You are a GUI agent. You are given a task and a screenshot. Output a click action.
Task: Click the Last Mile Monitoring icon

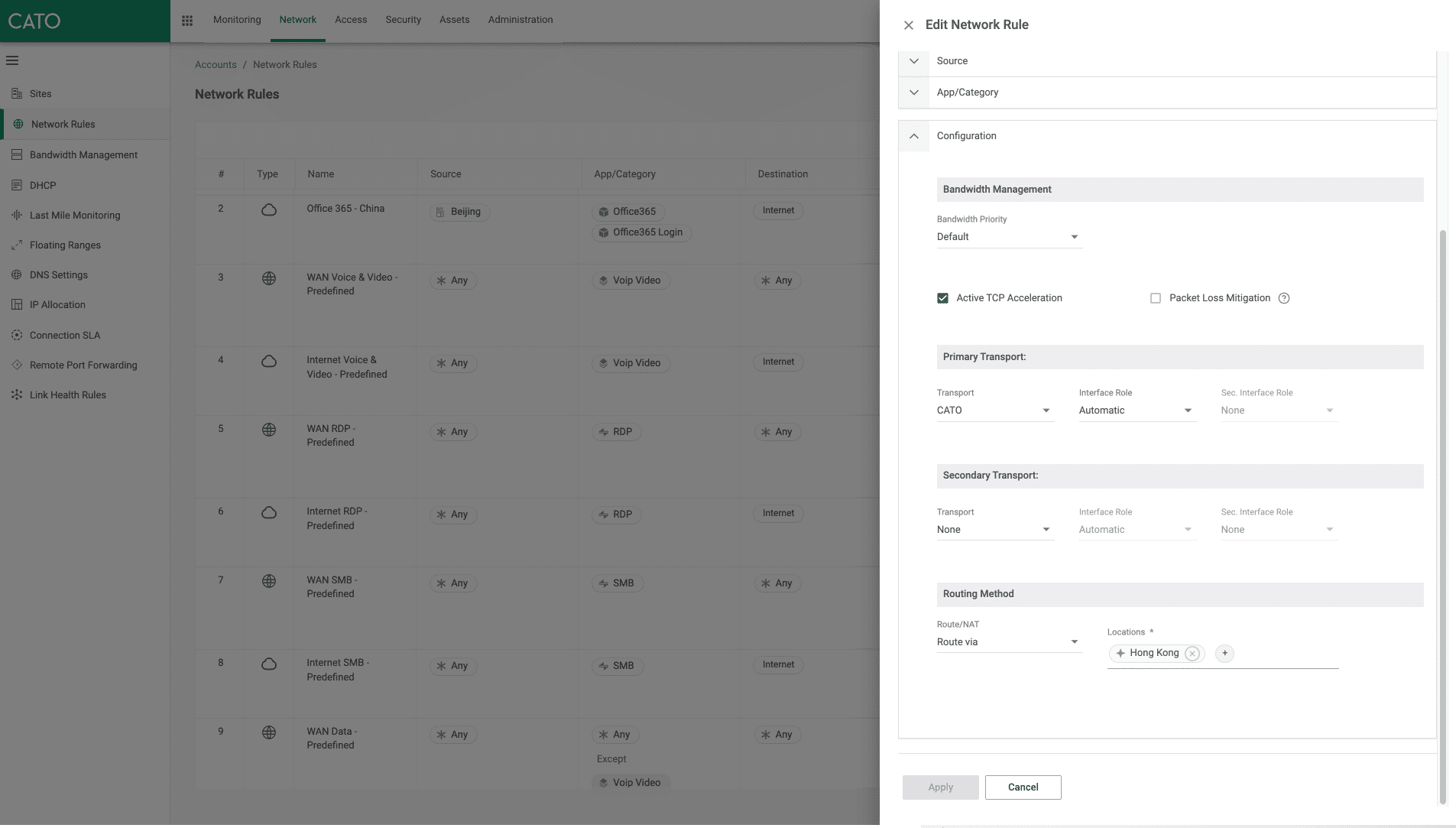(17, 215)
